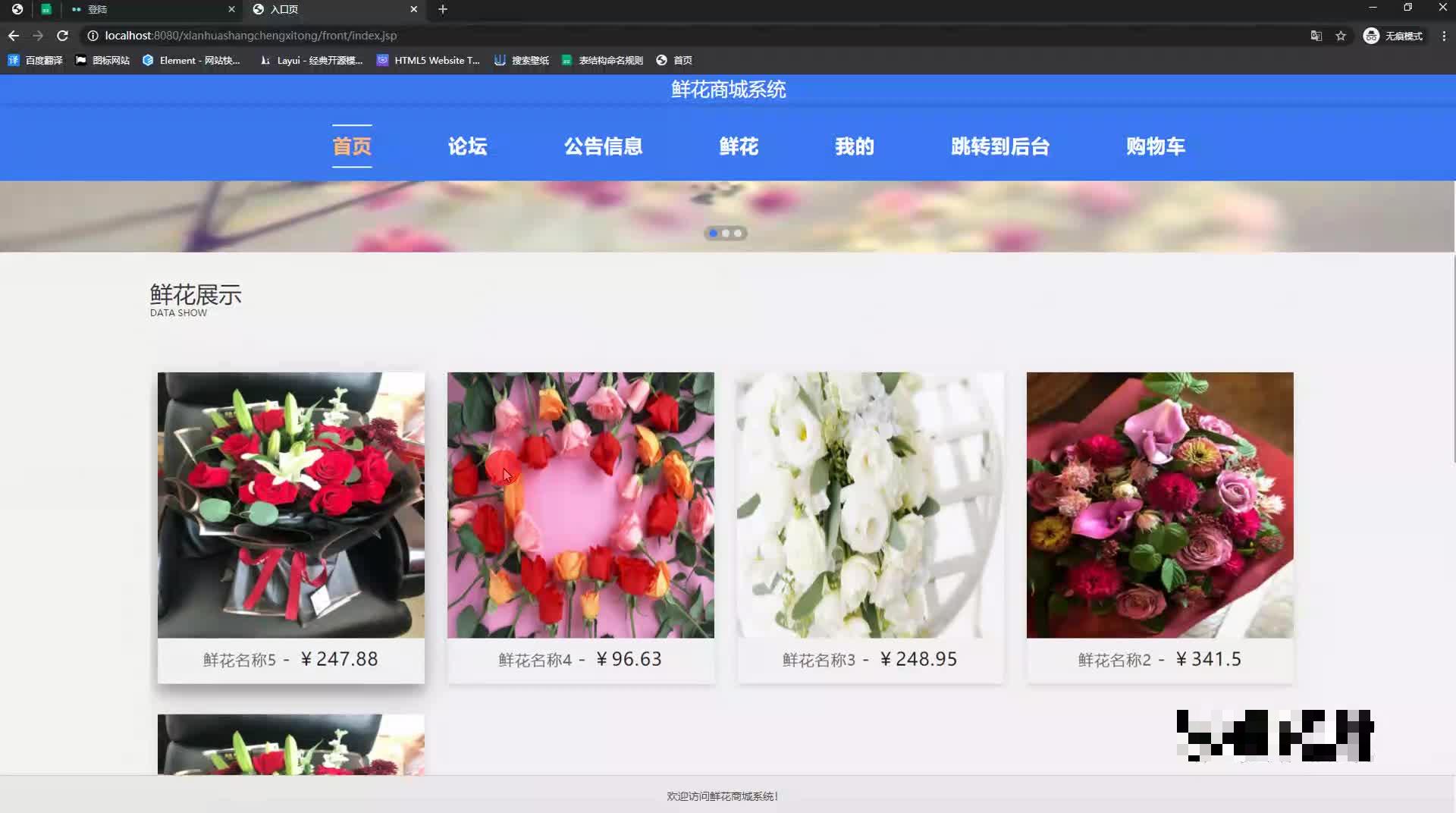Select 首页 in navigation menu
1456x813 pixels.
352,146
